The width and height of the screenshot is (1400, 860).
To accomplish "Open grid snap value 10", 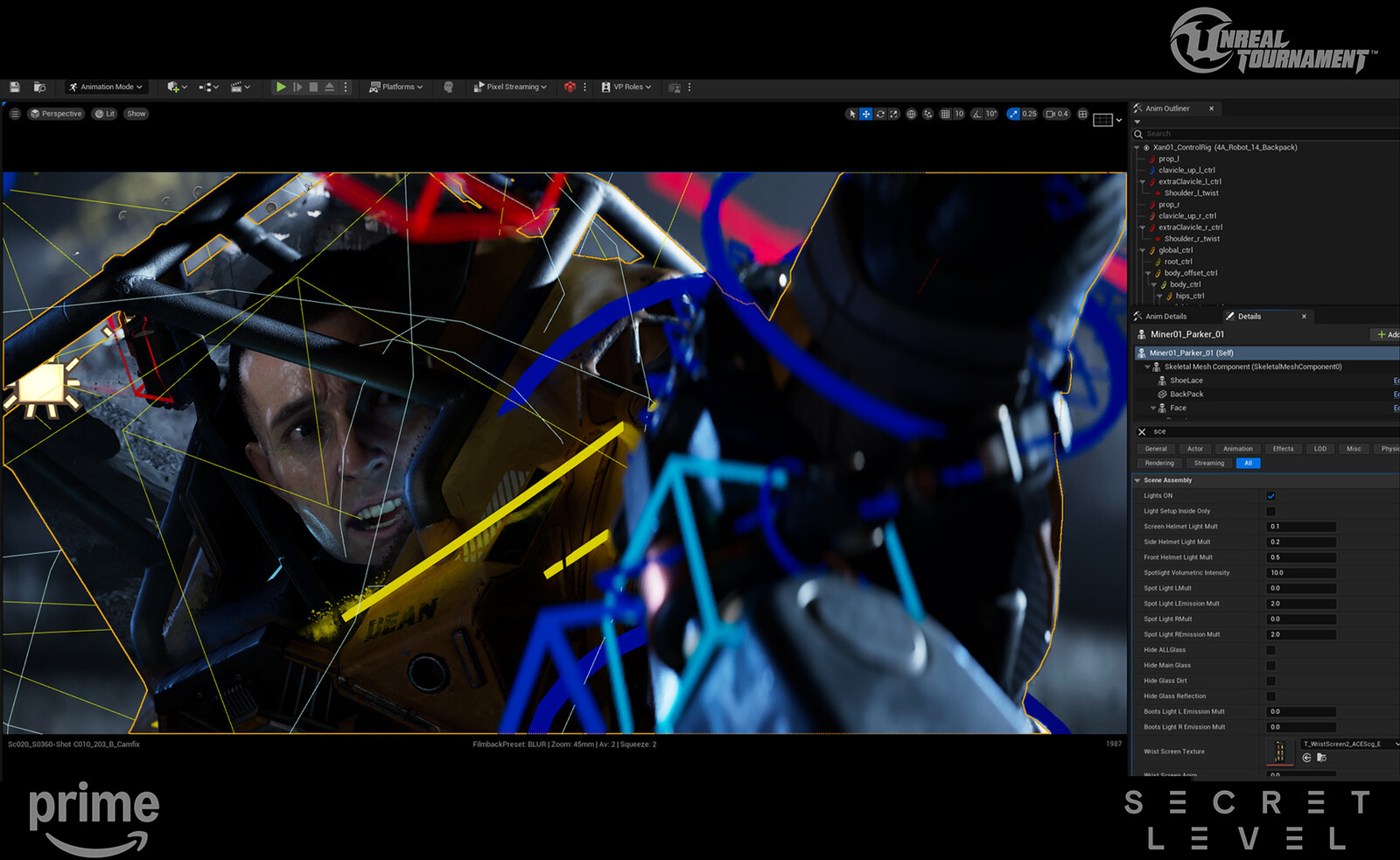I will click(959, 114).
